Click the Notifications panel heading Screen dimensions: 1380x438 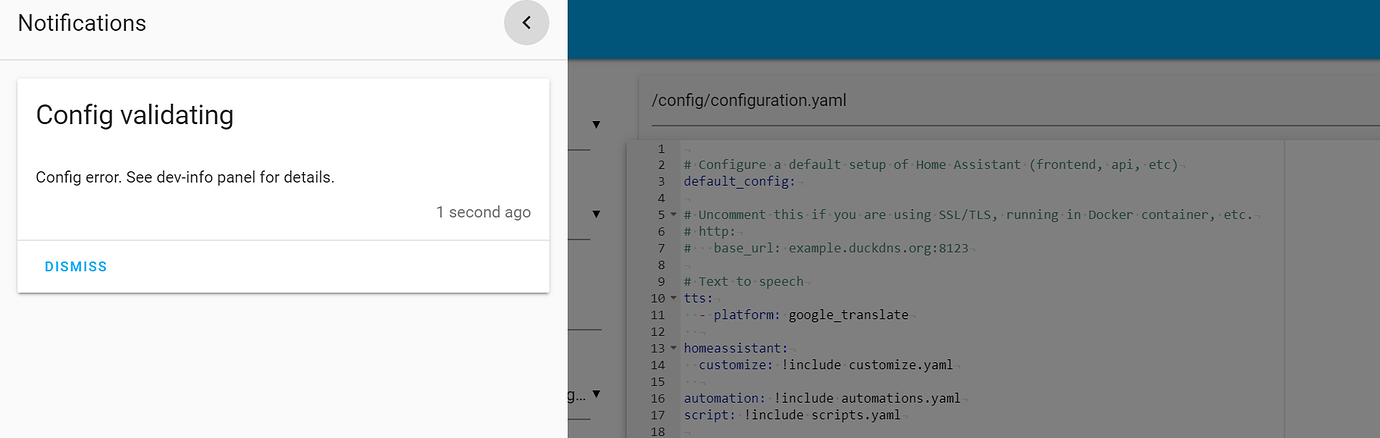click(x=82, y=23)
